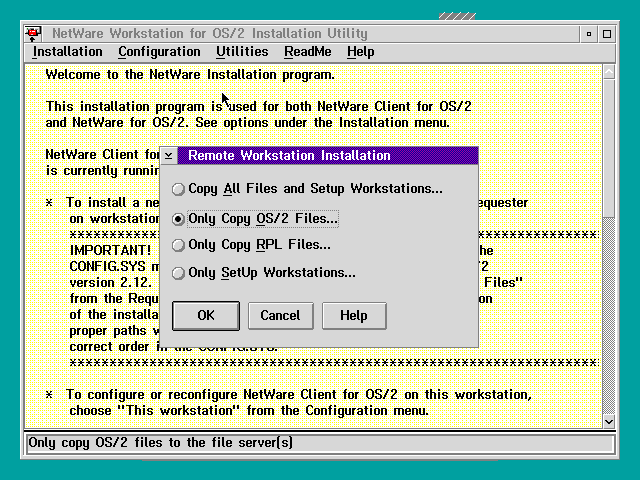The image size is (640, 480).
Task: Click the word 'IMPORTANT!' in the text pane
Action: [110, 250]
